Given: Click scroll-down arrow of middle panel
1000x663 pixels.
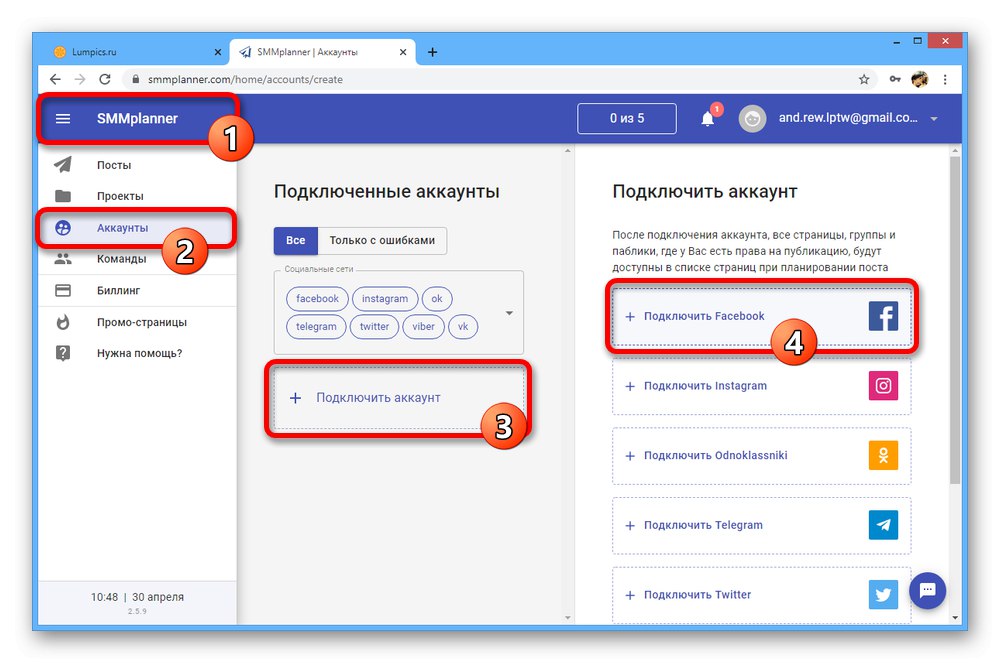Looking at the screenshot, I should [568, 618].
